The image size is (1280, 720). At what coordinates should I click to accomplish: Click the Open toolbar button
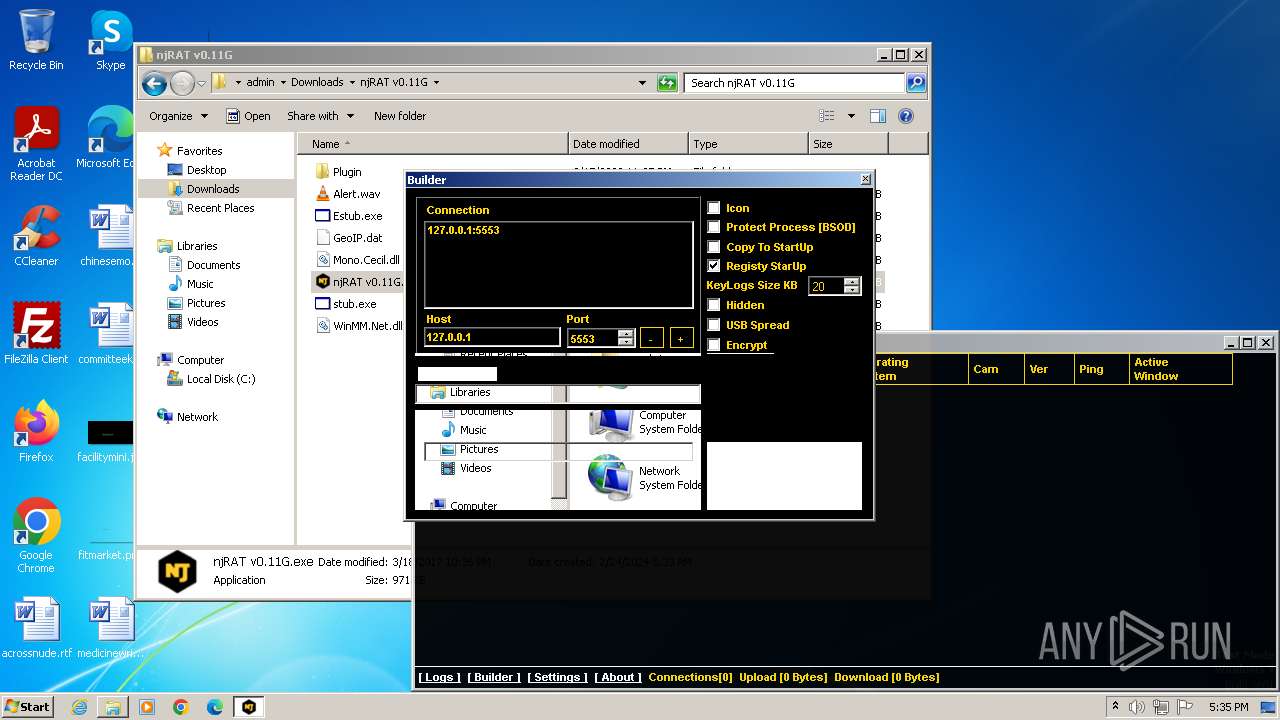[x=248, y=116]
